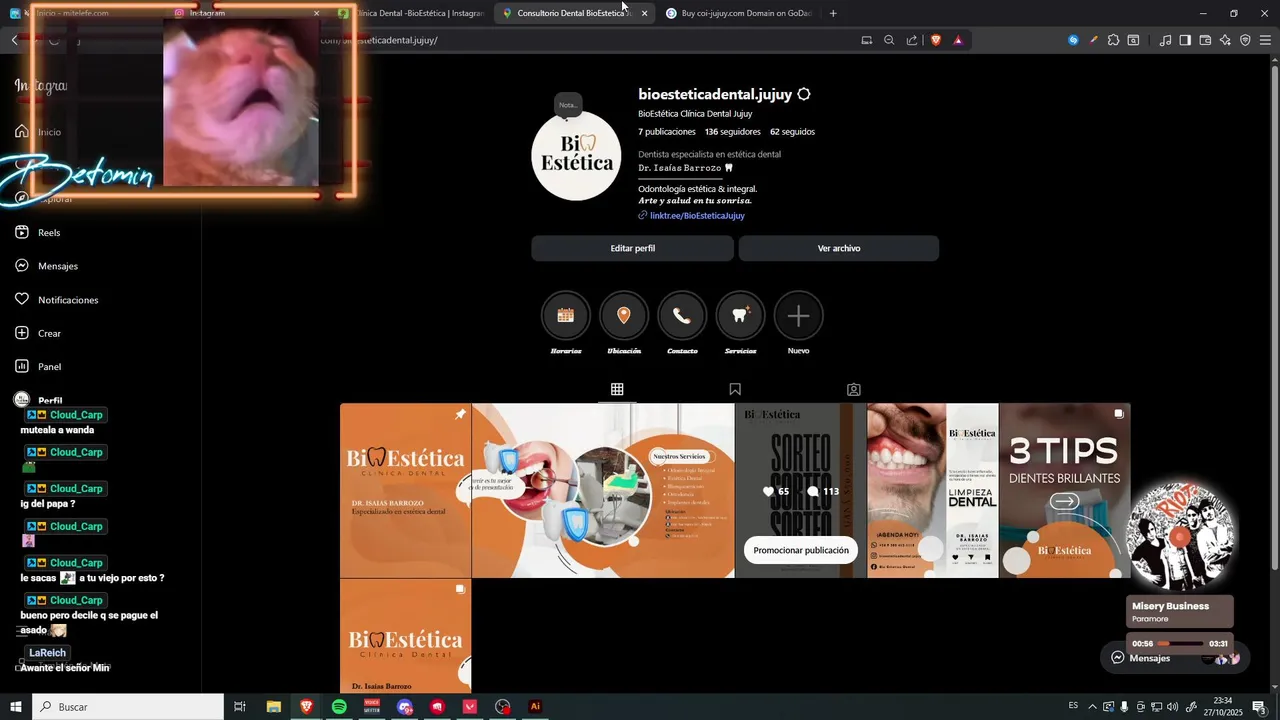Open a new browser tab
Screen dimensions: 1280x720
[833, 13]
